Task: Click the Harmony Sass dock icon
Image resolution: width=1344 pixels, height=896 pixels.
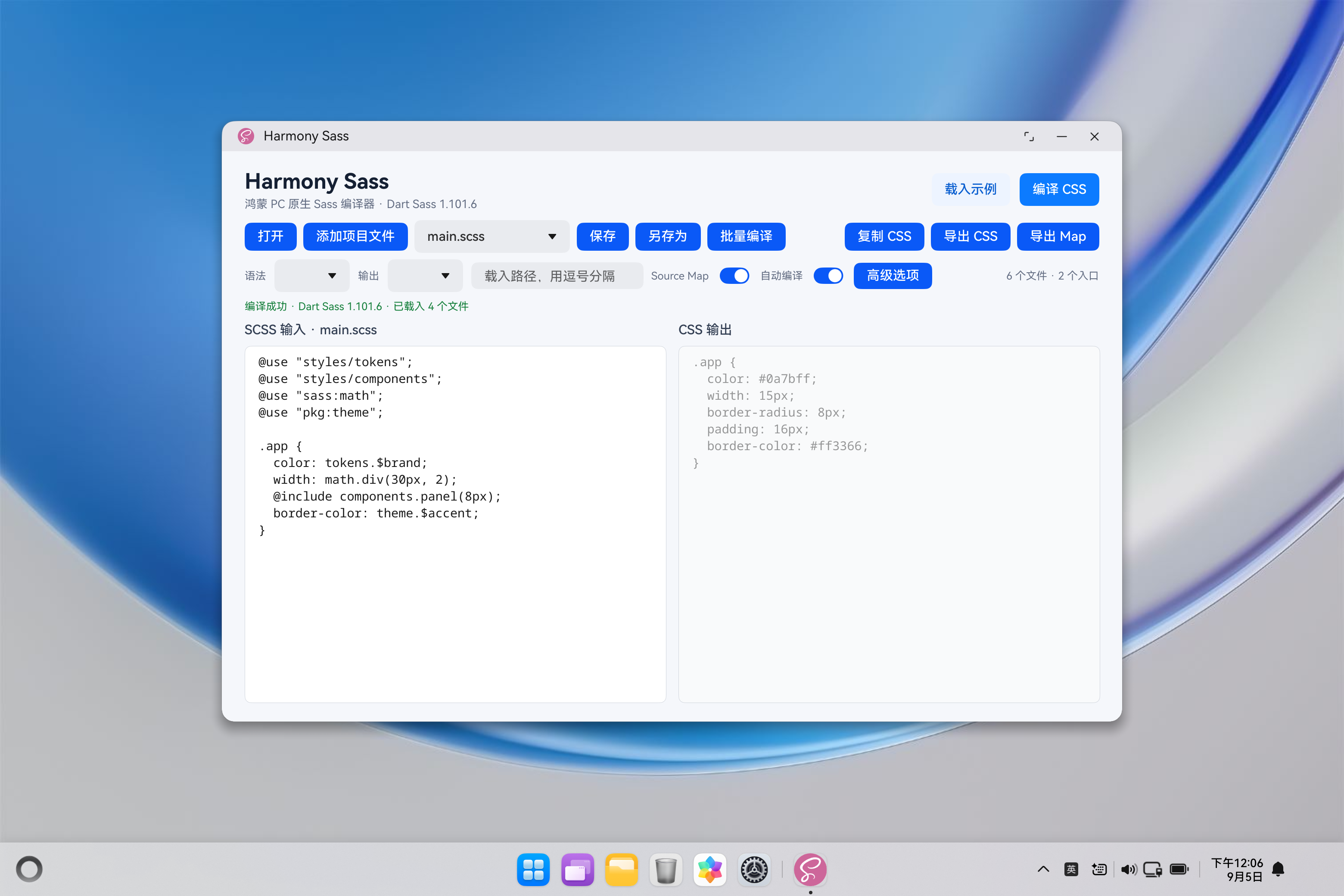Action: click(x=810, y=870)
